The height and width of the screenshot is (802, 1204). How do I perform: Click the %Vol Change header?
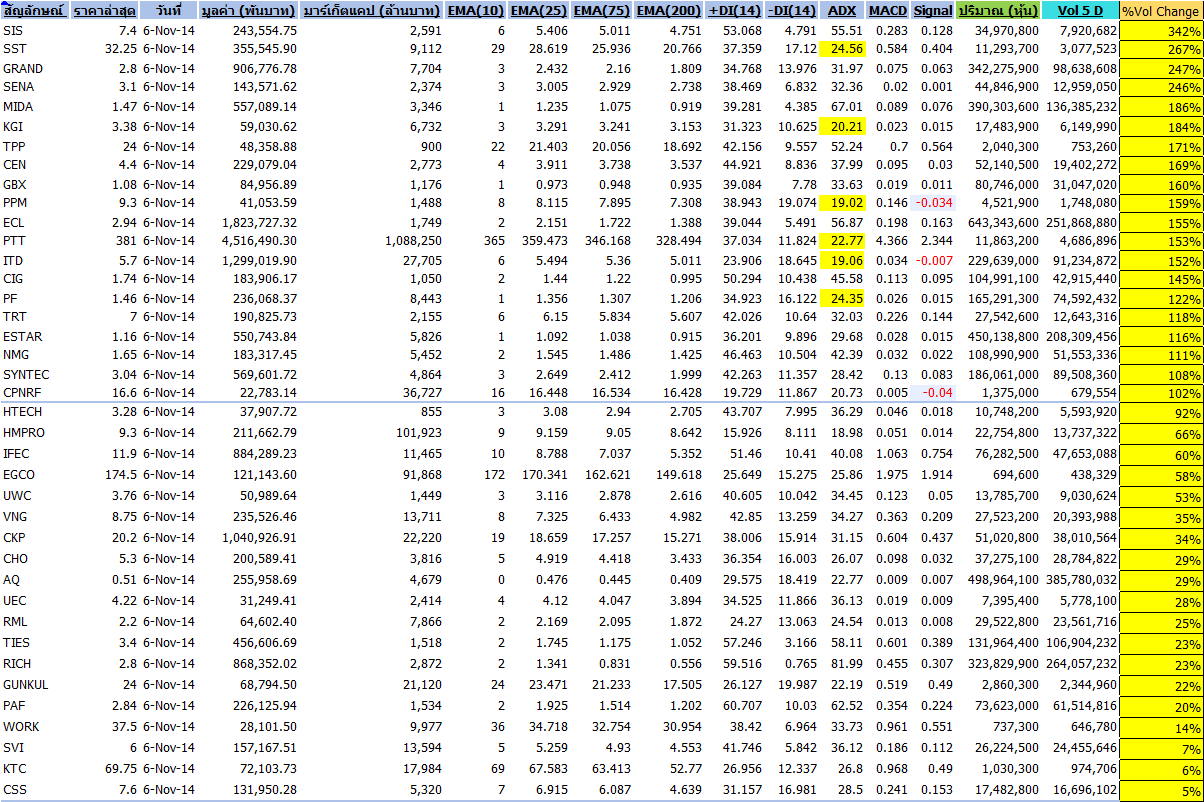click(1161, 11)
